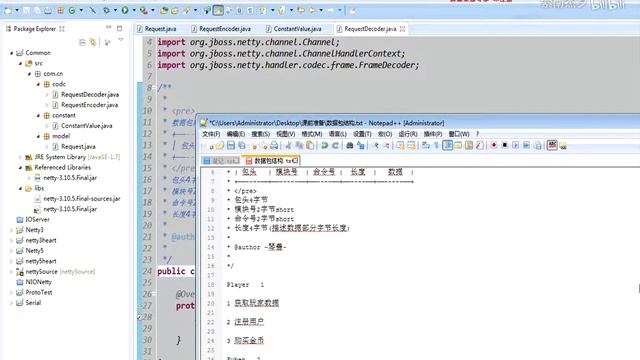Collapse Referenced Libraries node
640x360 pixels.
click(x=20, y=167)
